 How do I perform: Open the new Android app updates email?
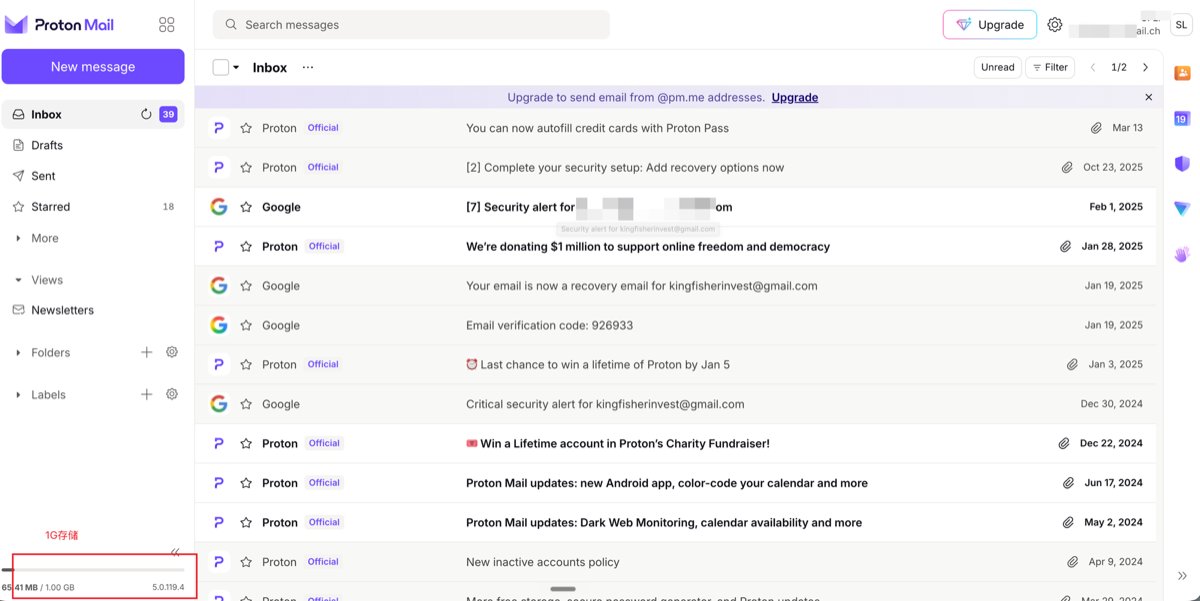(676, 483)
